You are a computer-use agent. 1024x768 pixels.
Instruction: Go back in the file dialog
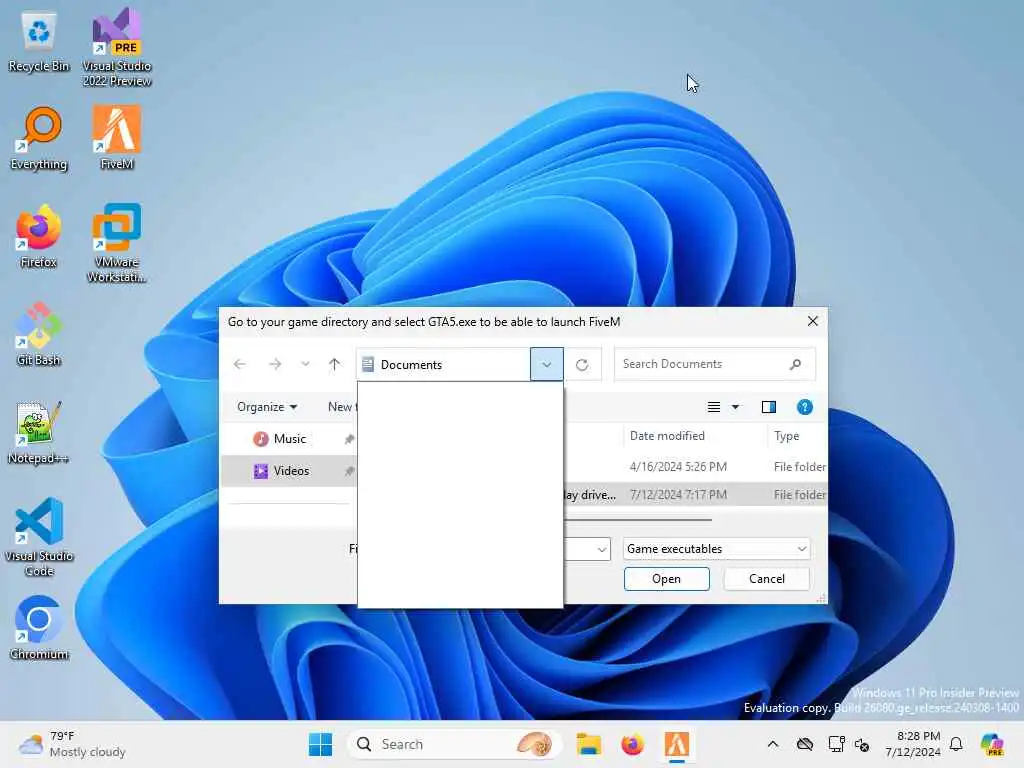240,364
